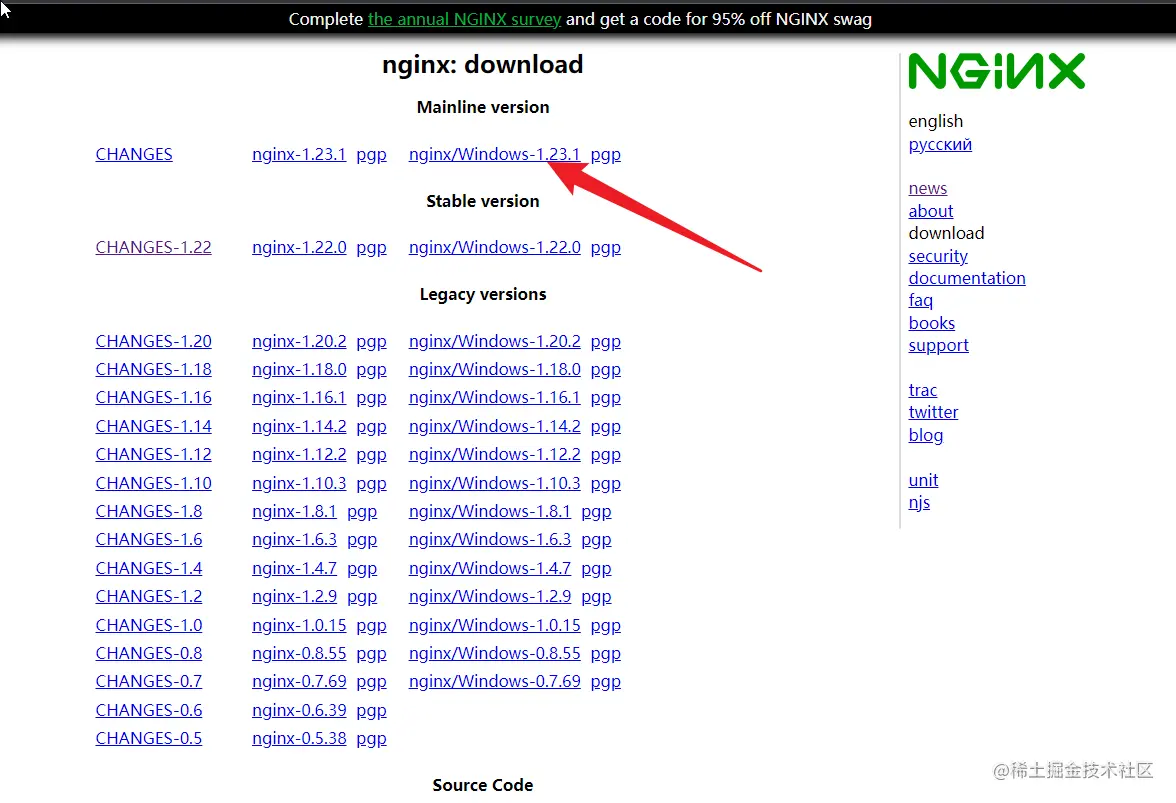Open the mainline CHANGES link

[134, 154]
